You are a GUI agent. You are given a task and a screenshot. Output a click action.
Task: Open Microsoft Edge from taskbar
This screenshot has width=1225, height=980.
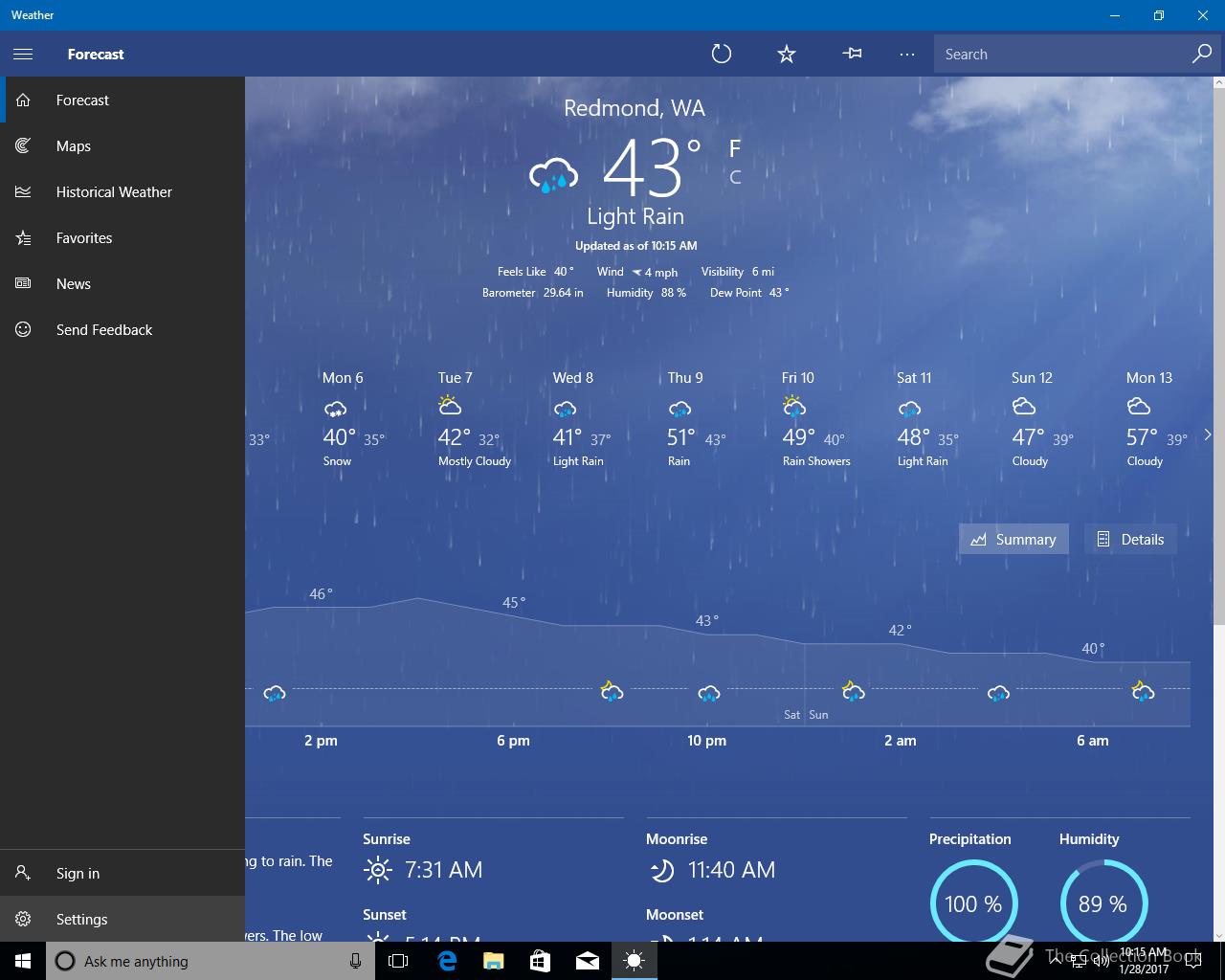[446, 961]
